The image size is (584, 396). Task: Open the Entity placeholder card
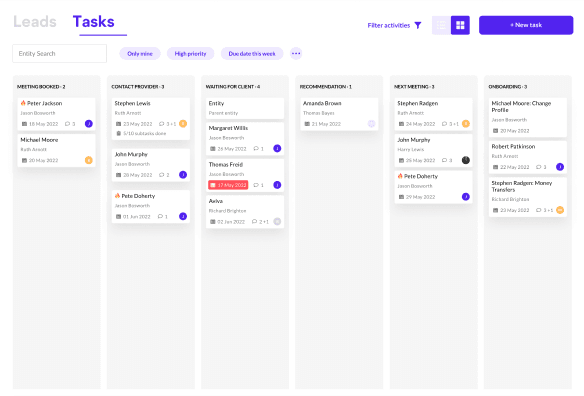click(245, 108)
